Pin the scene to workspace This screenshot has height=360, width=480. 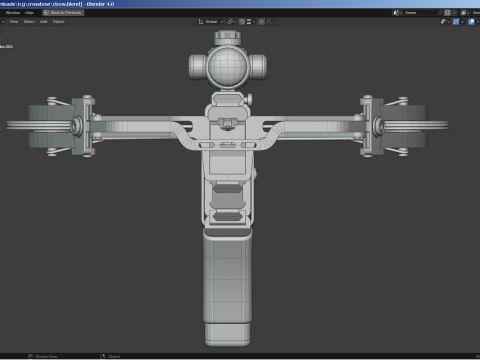440,13
